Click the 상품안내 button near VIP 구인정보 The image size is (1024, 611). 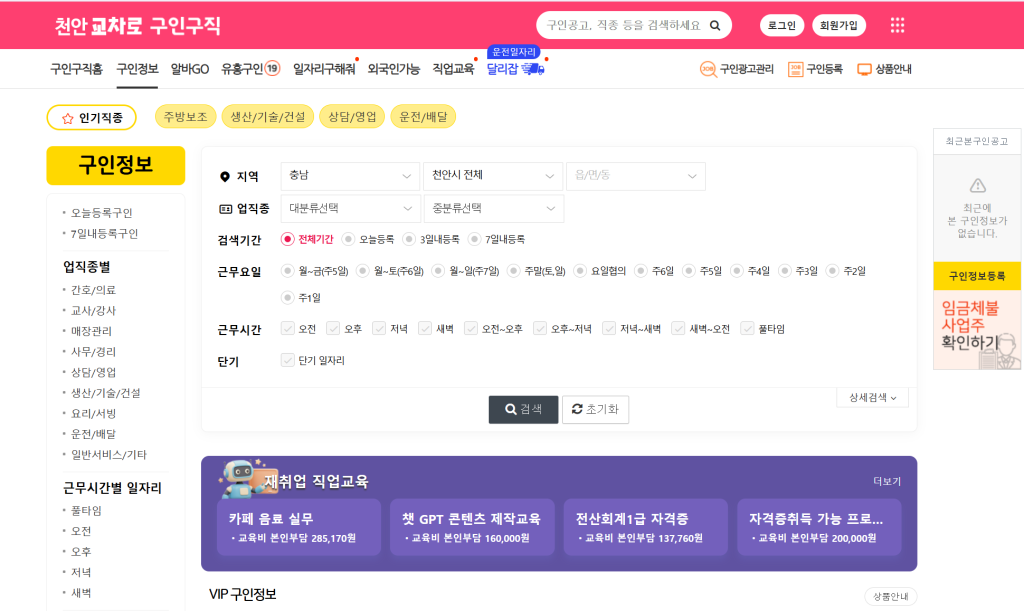point(891,597)
